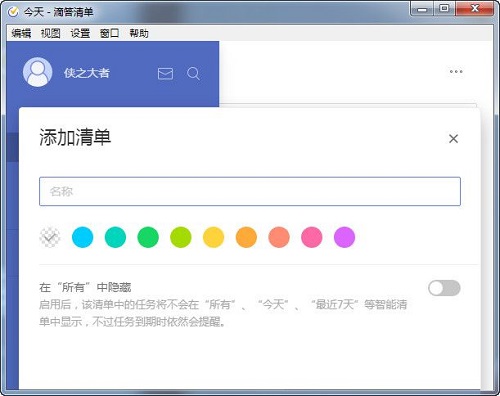Minimize the 滴答清单 window
This screenshot has width=500, height=396.
pos(422,9)
